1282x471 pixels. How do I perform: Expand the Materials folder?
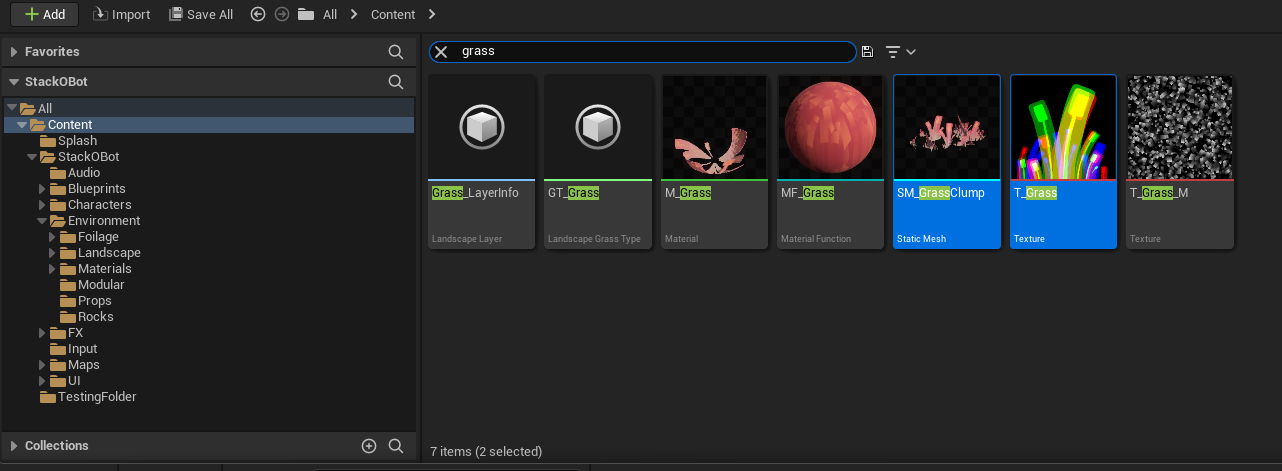pos(53,269)
